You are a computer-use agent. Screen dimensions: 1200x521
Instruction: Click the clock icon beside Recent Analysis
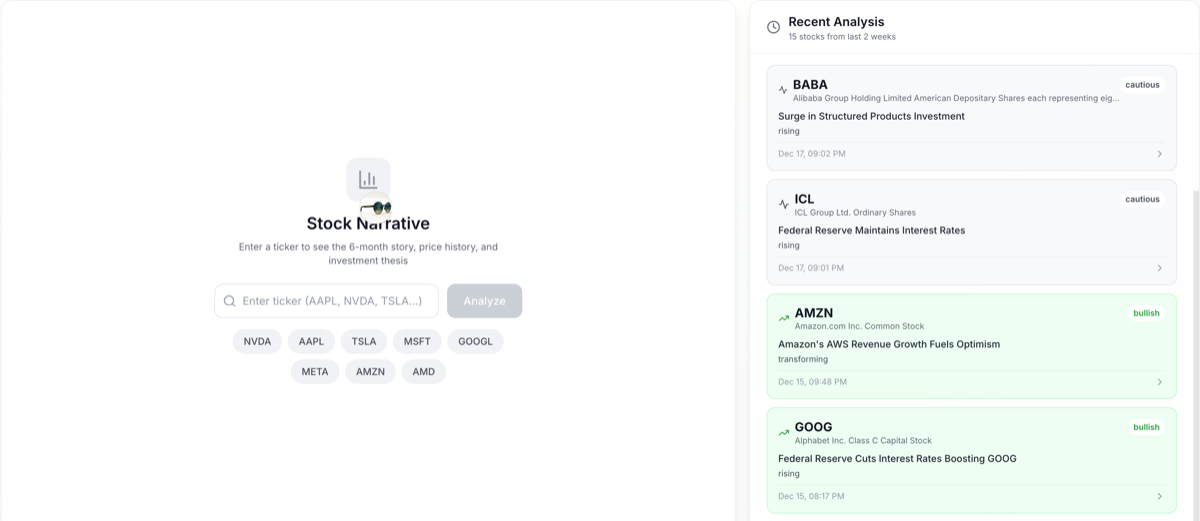pyautogui.click(x=773, y=27)
